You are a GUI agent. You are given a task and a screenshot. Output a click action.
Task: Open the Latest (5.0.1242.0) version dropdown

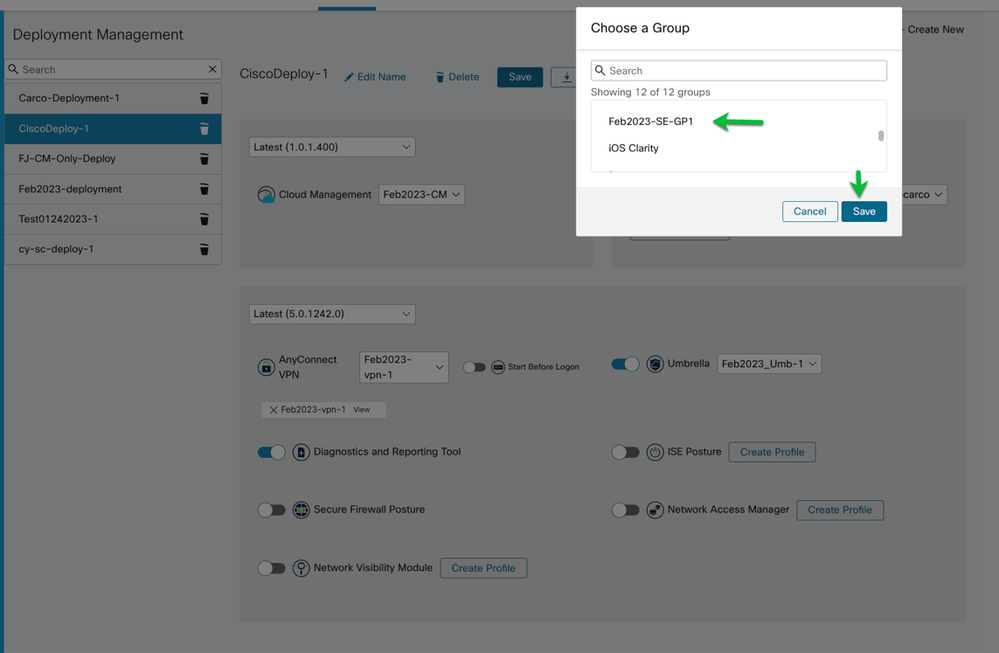click(332, 314)
